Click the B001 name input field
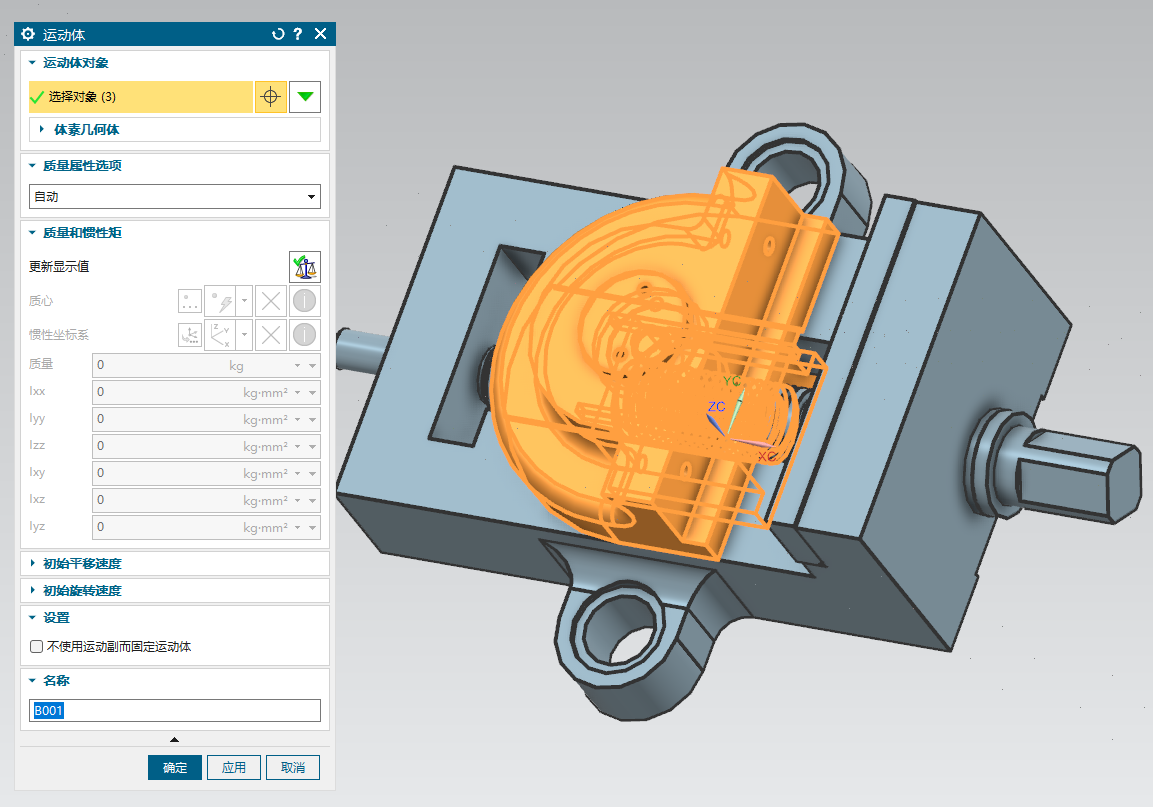The width and height of the screenshot is (1153, 807). 175,711
